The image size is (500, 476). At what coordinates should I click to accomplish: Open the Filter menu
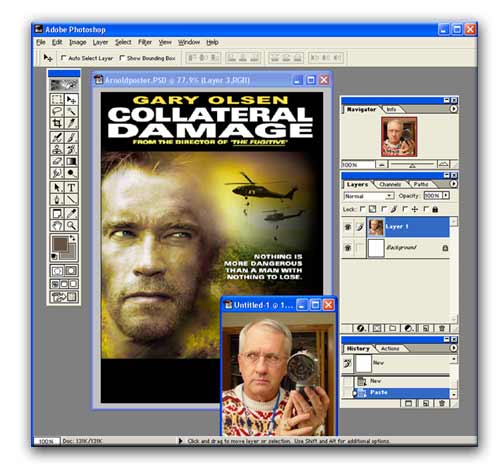pos(145,42)
